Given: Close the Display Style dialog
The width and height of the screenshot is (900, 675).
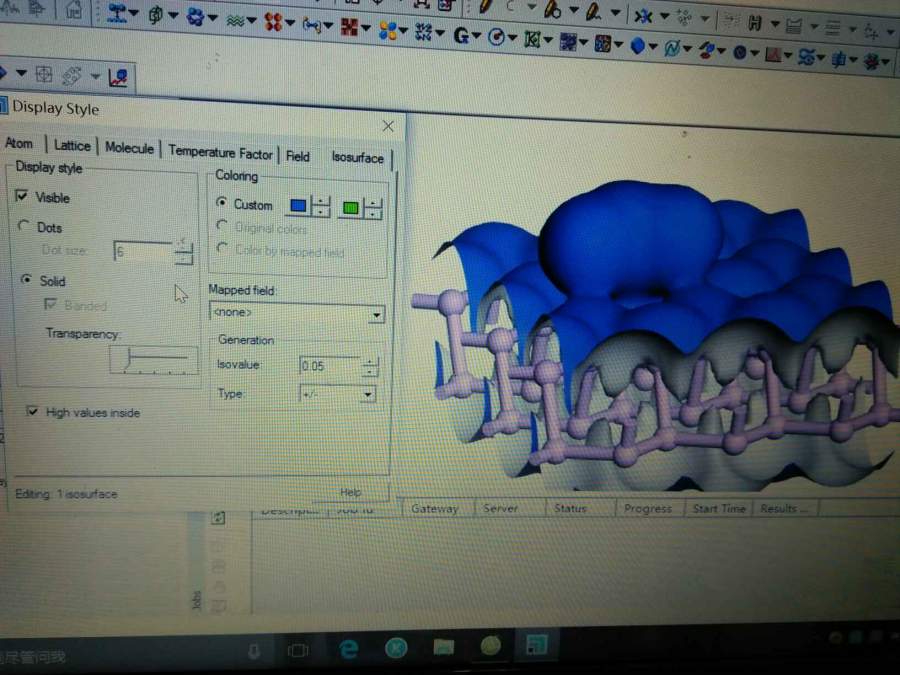Looking at the screenshot, I should (x=388, y=126).
